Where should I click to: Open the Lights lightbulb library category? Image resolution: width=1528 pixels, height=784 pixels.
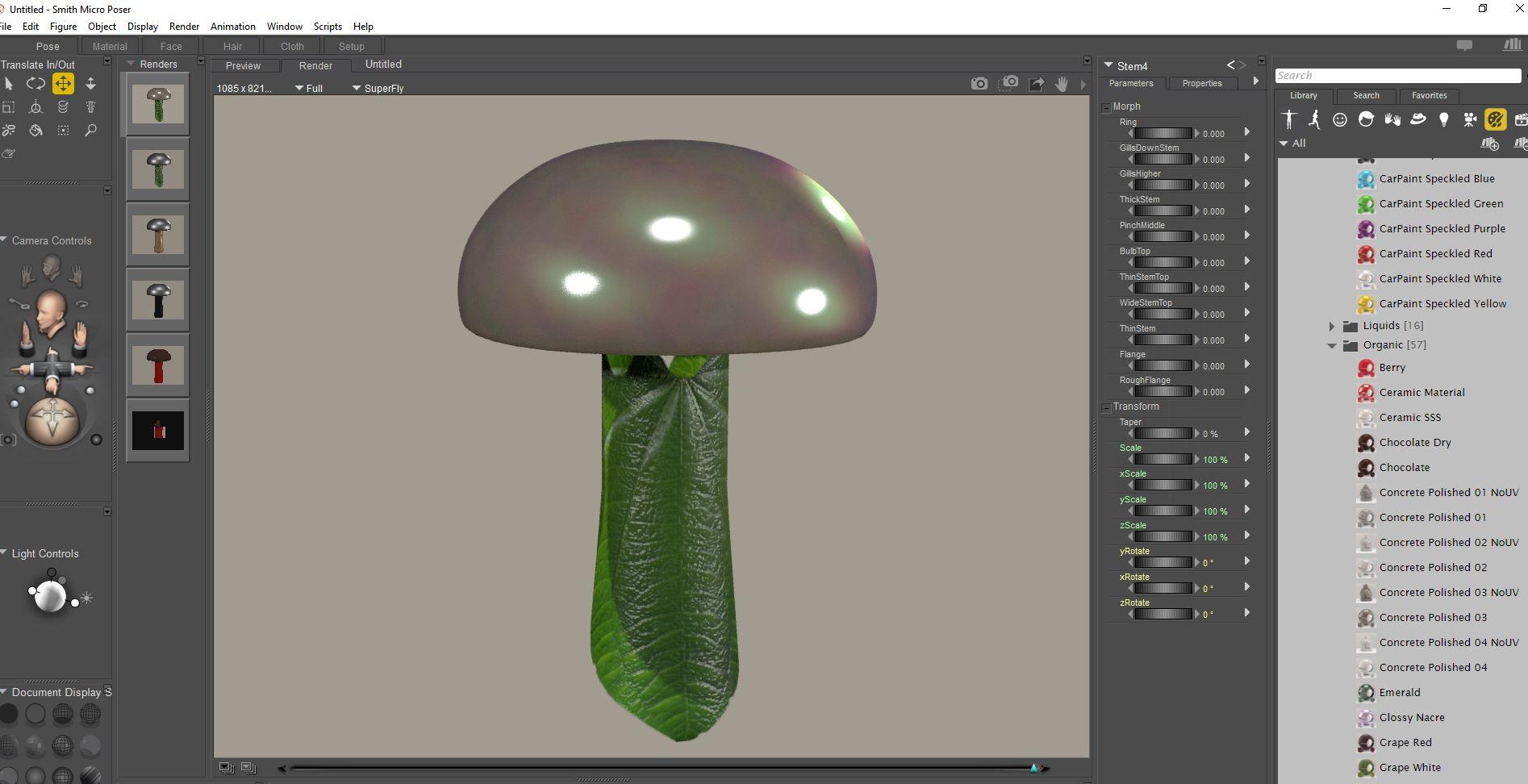point(1443,120)
